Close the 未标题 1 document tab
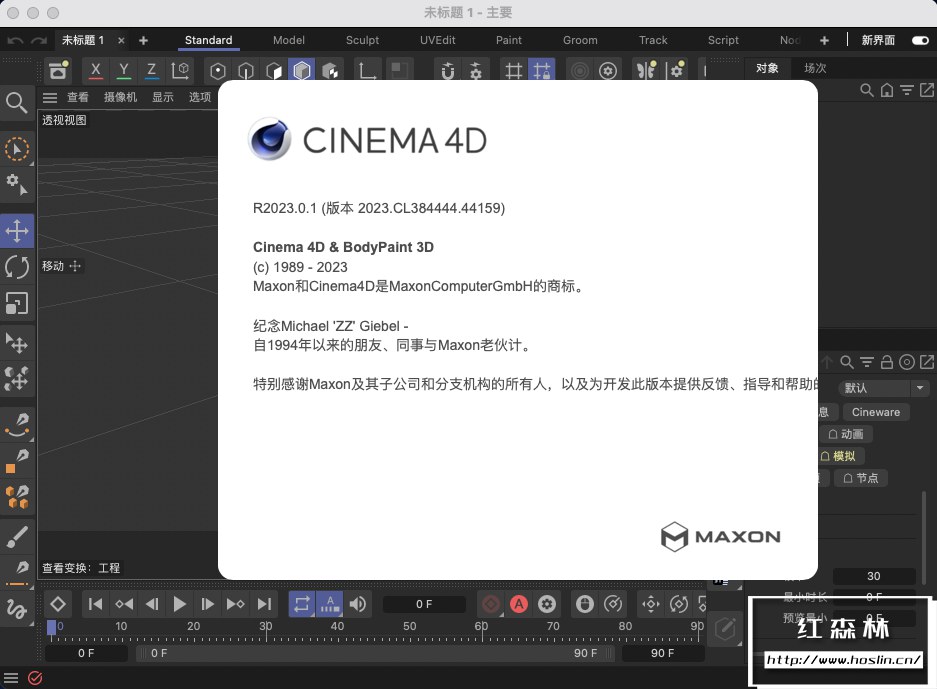Image resolution: width=937 pixels, height=689 pixels. pyautogui.click(x=121, y=41)
